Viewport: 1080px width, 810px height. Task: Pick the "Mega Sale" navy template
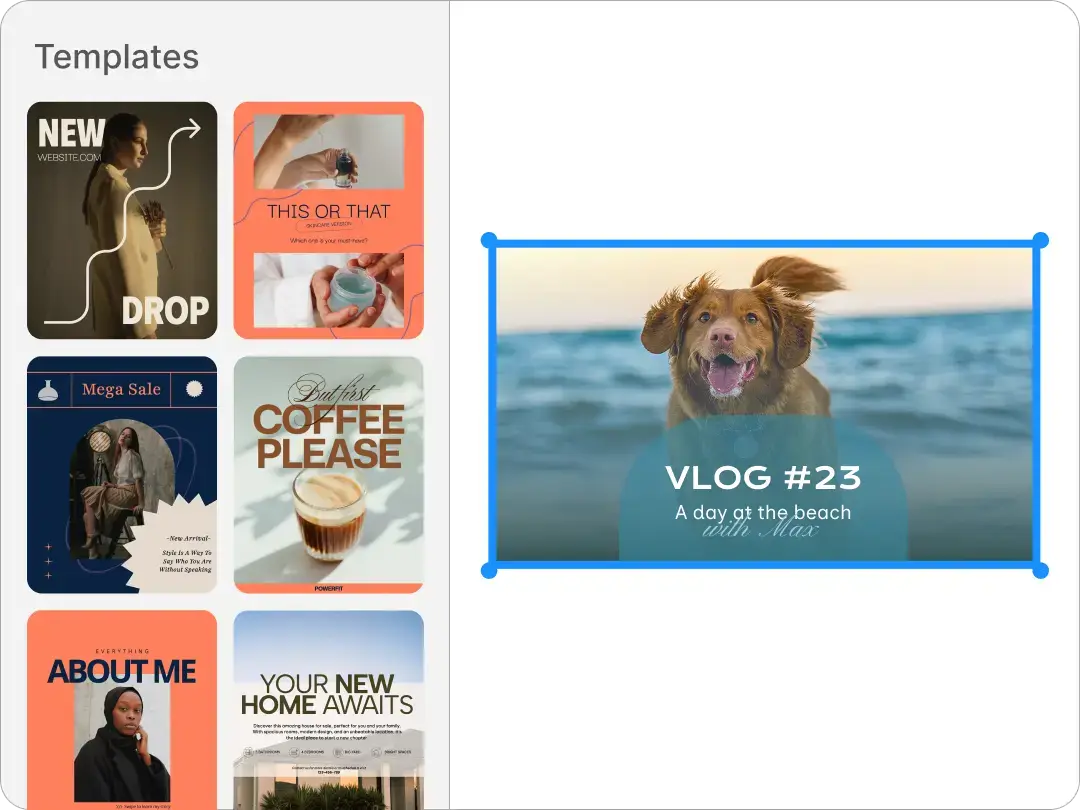click(122, 475)
